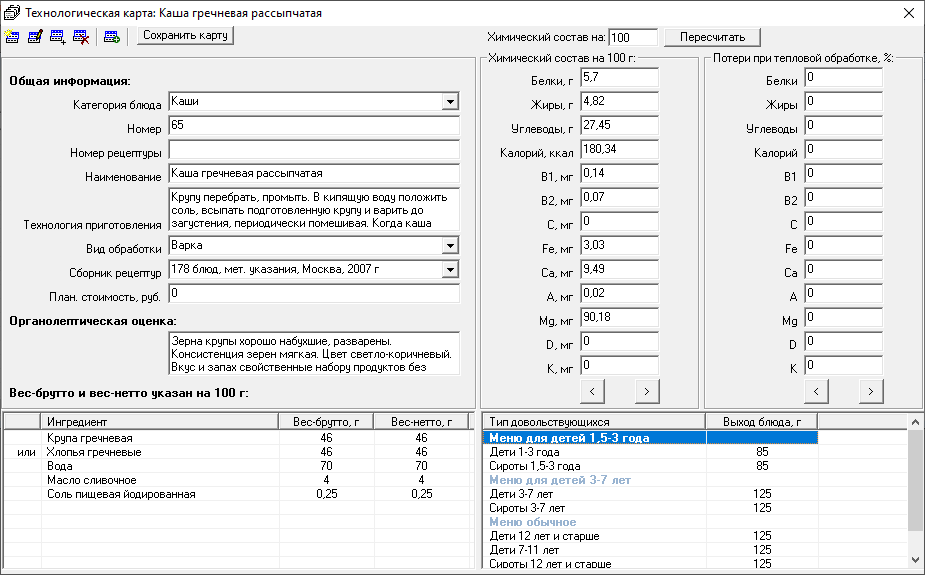Screen dimensions: 925x575
Task: Click the delete row icon with red X
Action: coord(81,36)
